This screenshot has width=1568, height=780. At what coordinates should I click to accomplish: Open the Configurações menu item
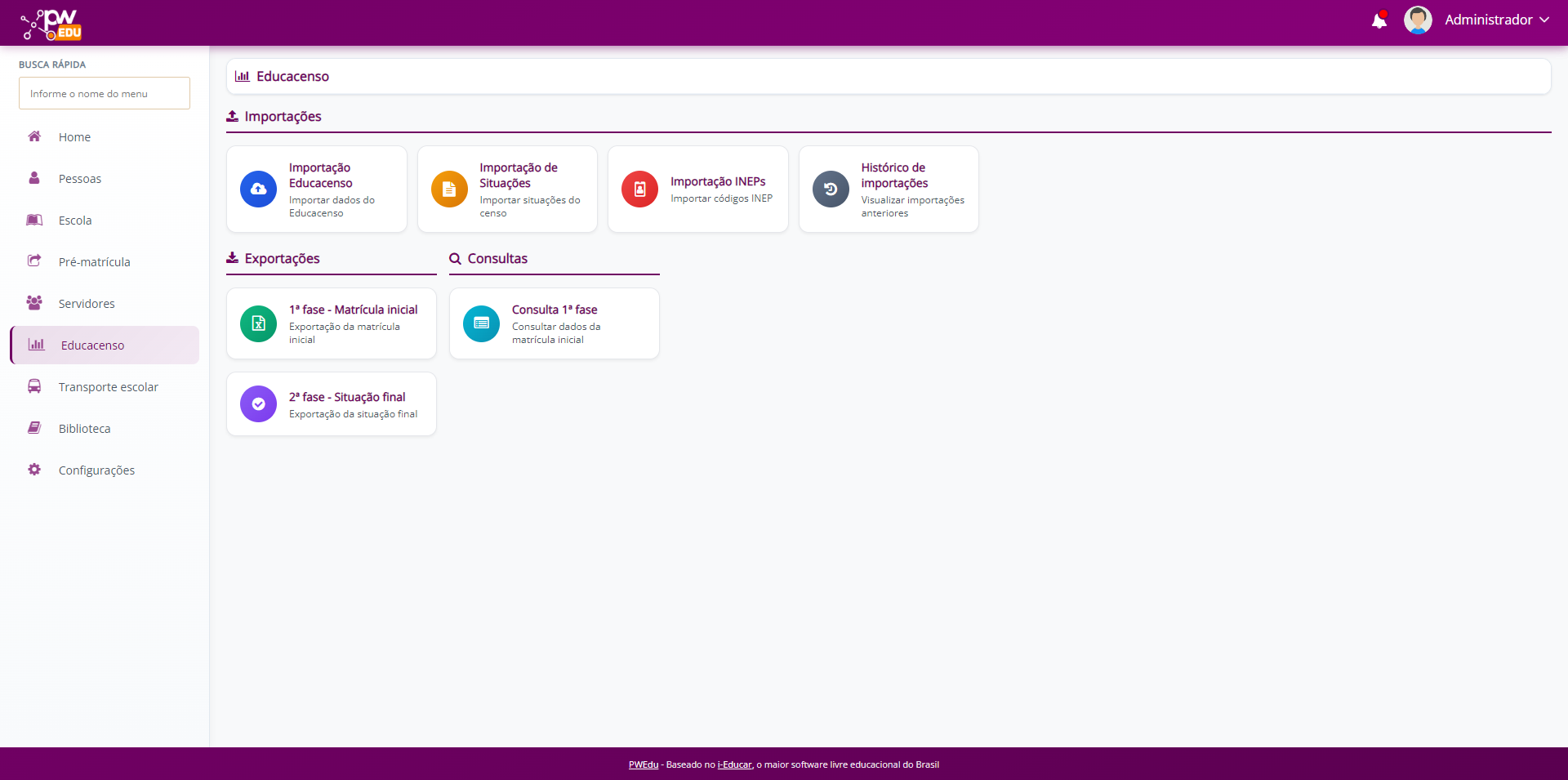96,470
